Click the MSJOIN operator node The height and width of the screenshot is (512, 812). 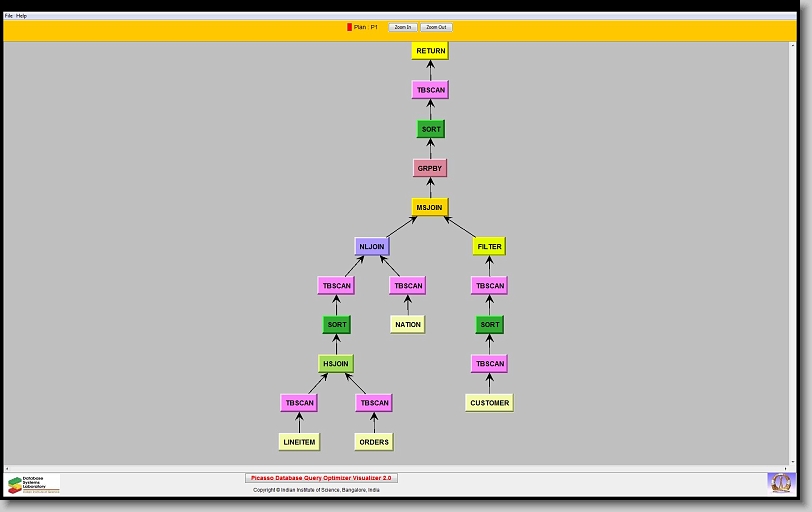coord(430,207)
